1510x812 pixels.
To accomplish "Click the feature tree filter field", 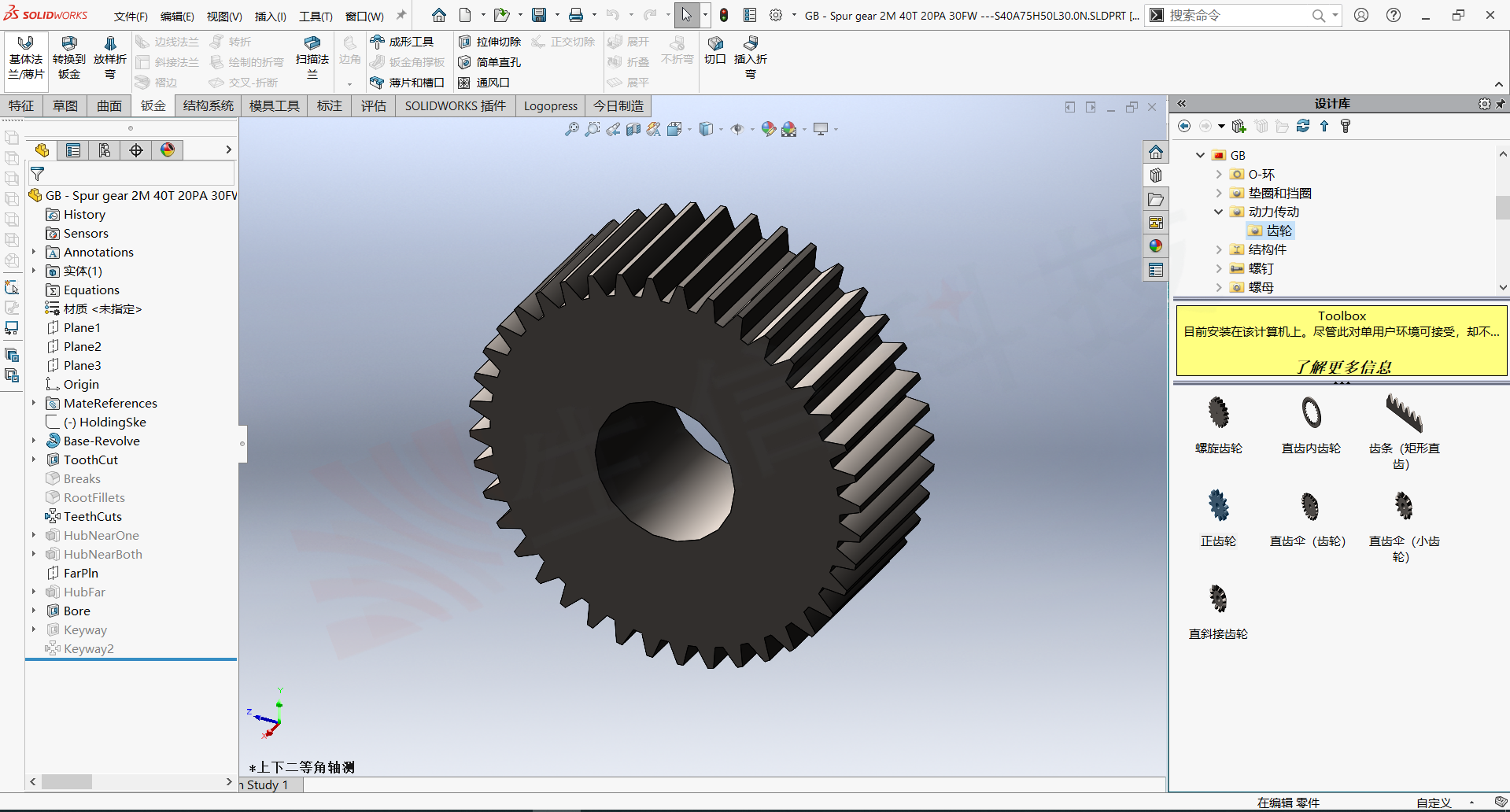I will coord(131,173).
